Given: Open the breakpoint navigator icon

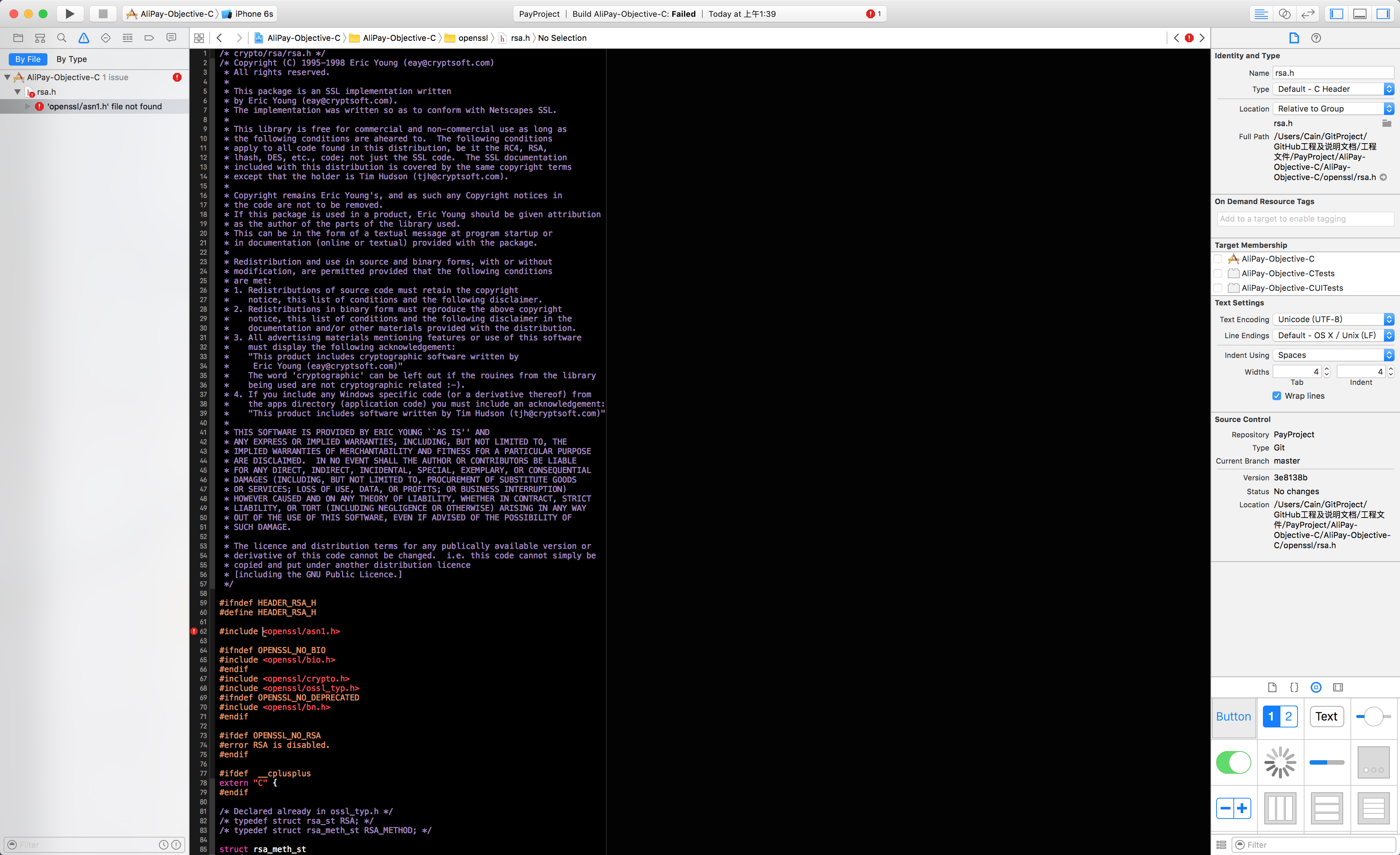Looking at the screenshot, I should 149,38.
